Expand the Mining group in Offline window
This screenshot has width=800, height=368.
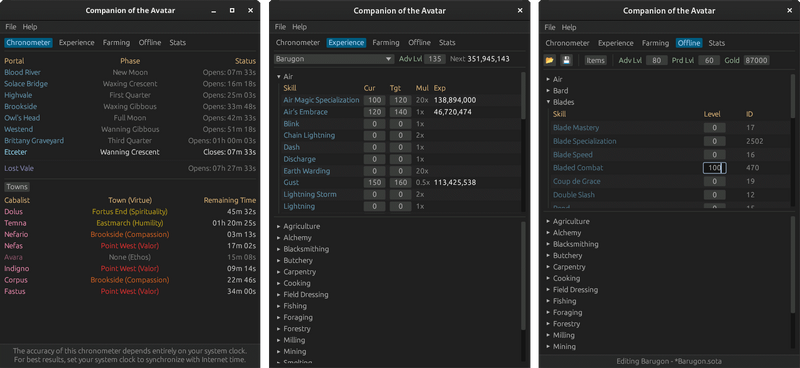point(548,347)
